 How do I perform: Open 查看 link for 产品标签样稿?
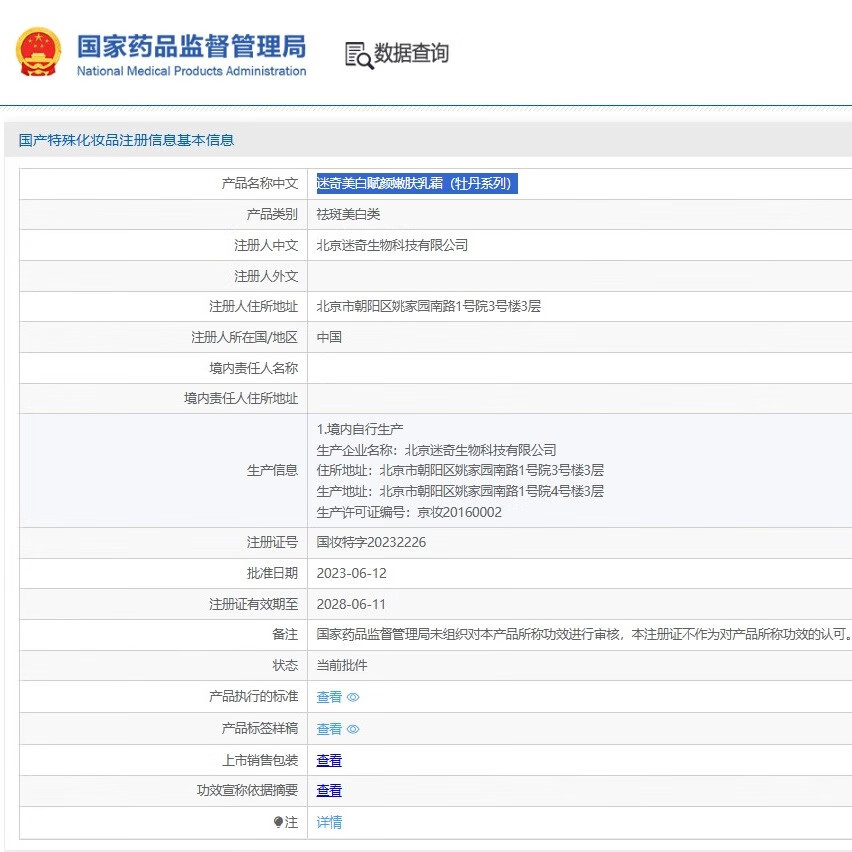(x=329, y=729)
